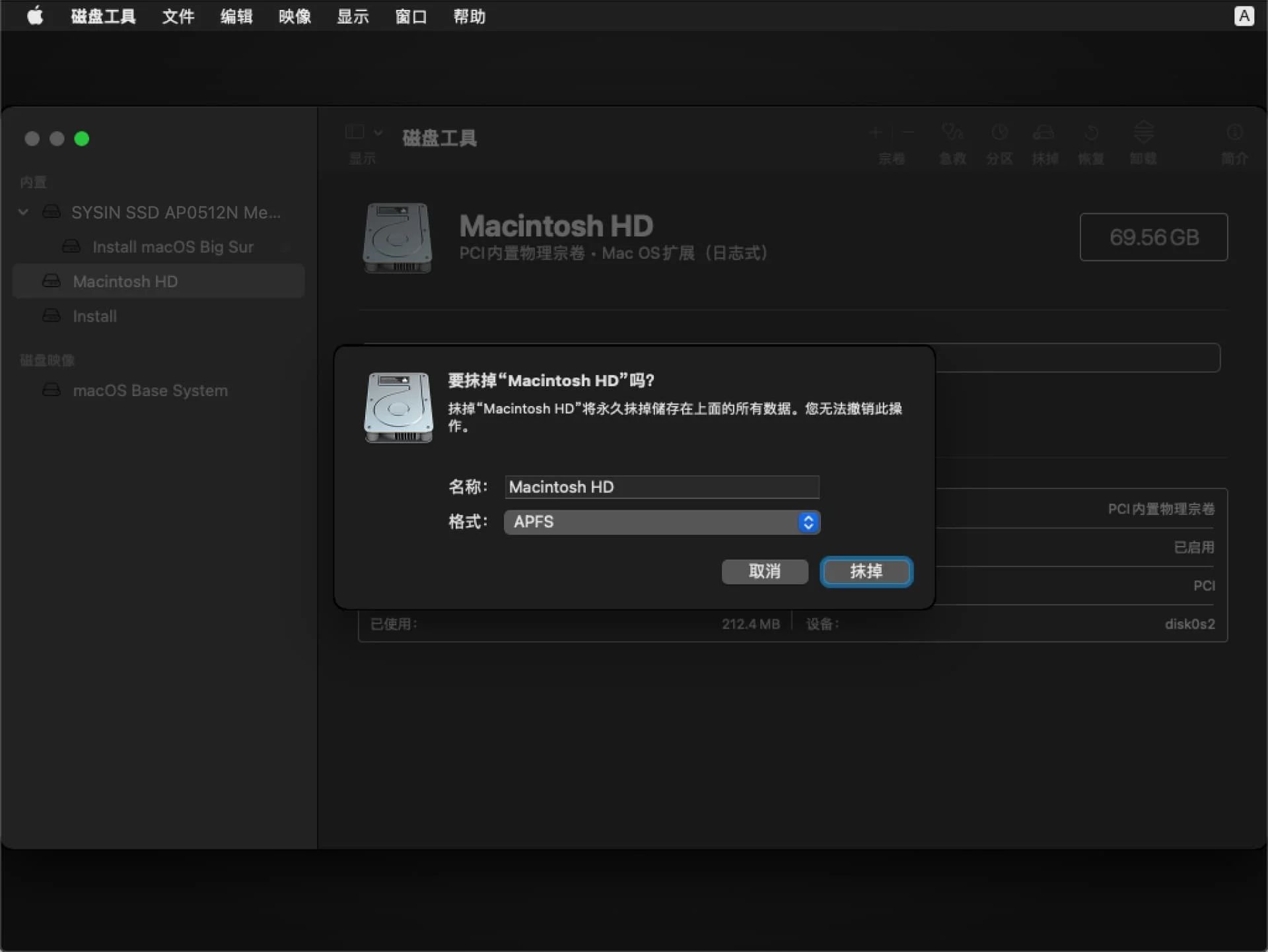Open the 分区 (Partition) tool
Image resolution: width=1268 pixels, height=952 pixels.
click(x=998, y=142)
